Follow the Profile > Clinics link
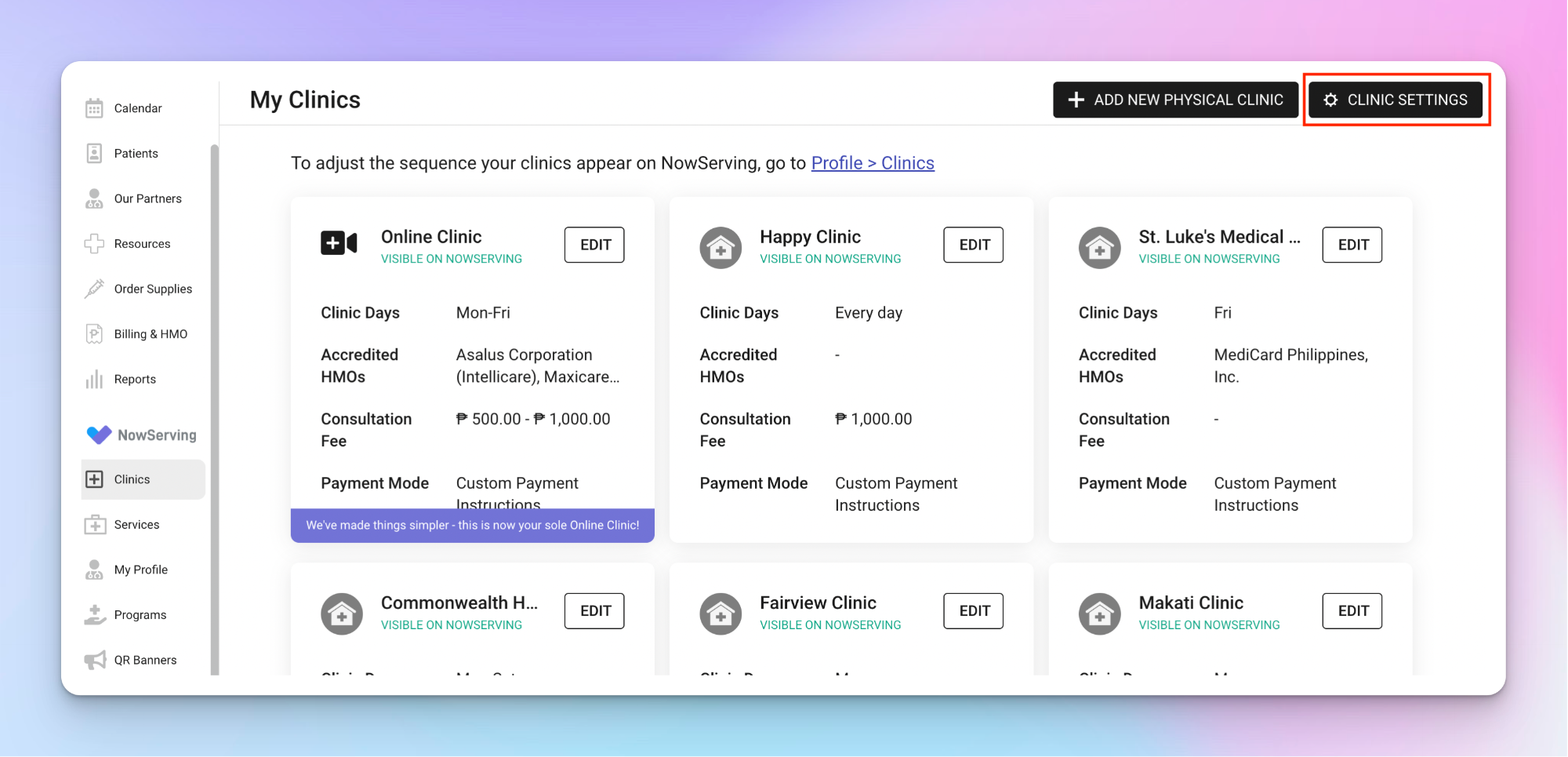The height and width of the screenshot is (757, 1568). [873, 163]
